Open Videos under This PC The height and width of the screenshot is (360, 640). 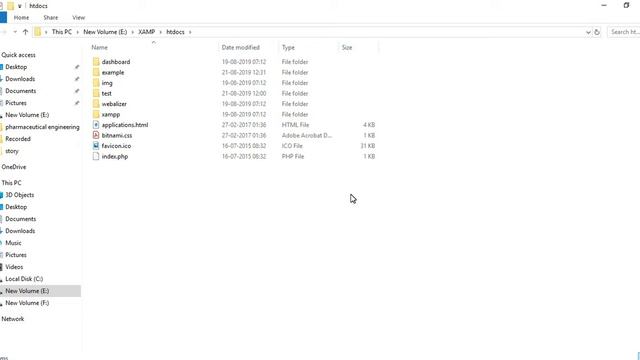(14, 267)
